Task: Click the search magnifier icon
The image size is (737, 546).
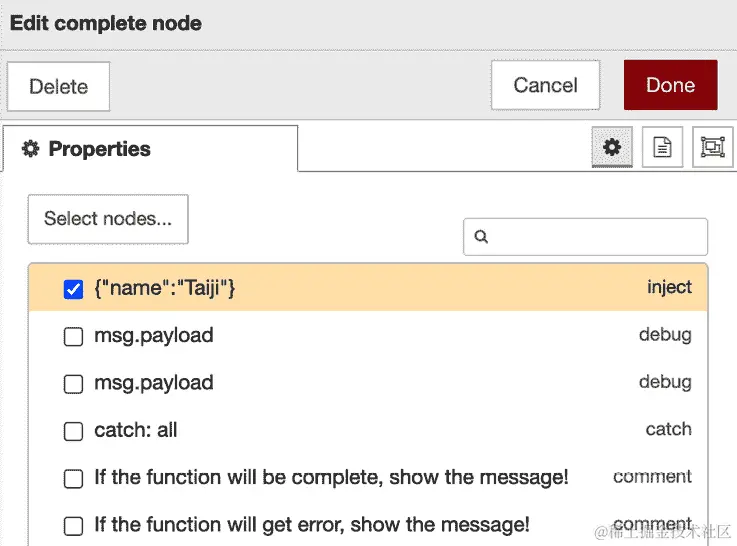Action: coord(481,236)
